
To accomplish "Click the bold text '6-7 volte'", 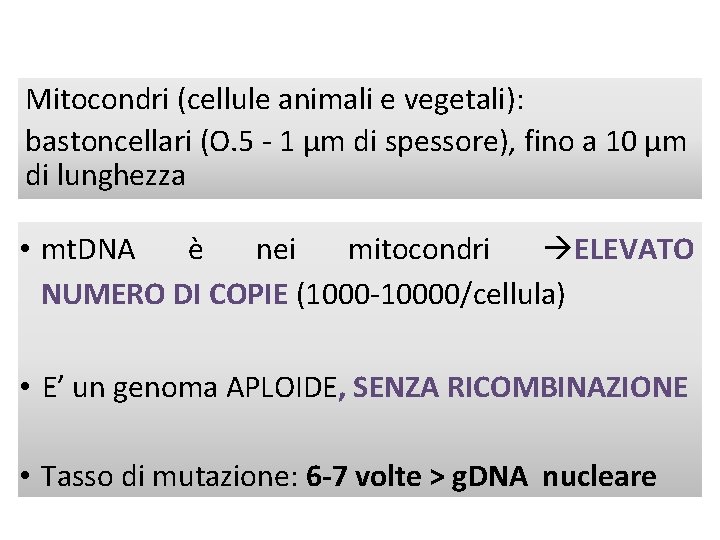I will point(364,476).
